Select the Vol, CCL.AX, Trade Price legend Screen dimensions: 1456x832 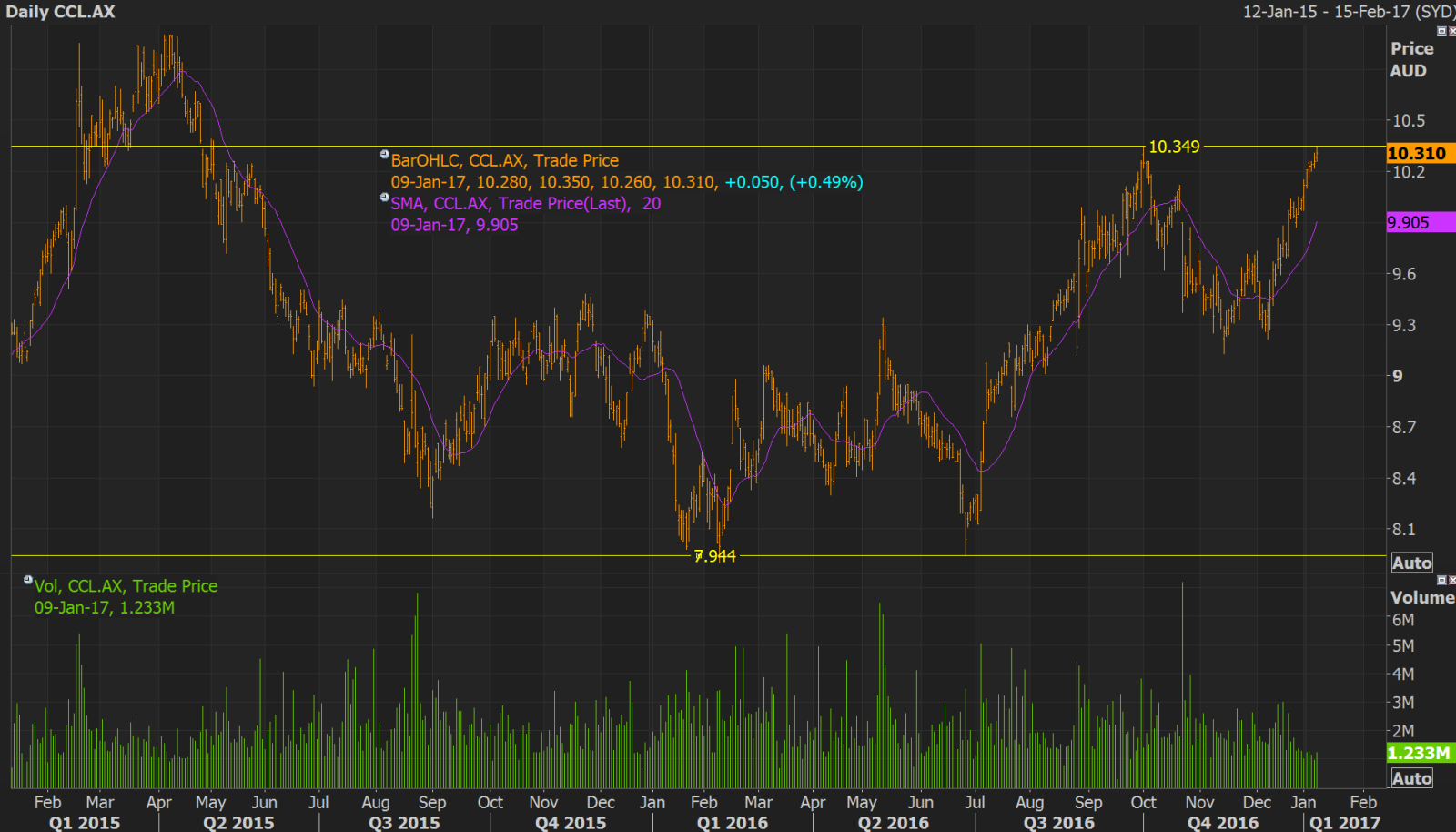click(126, 586)
